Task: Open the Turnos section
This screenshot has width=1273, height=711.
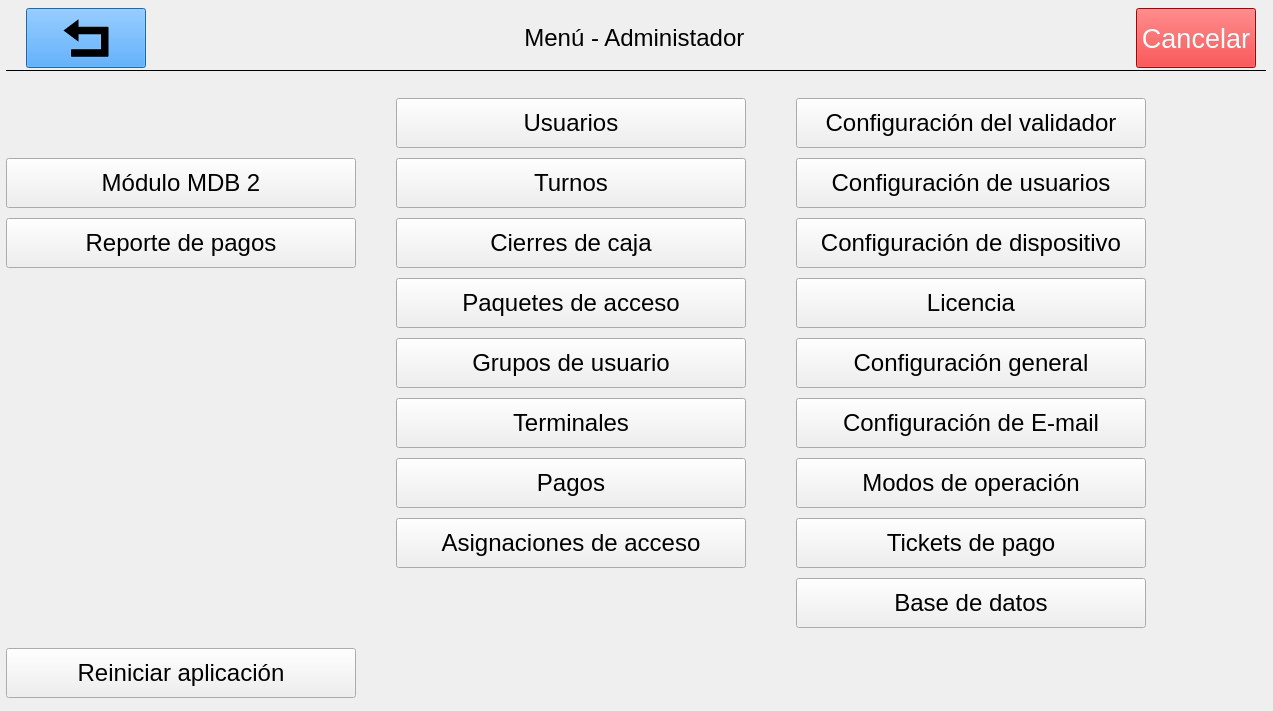Action: [x=570, y=183]
